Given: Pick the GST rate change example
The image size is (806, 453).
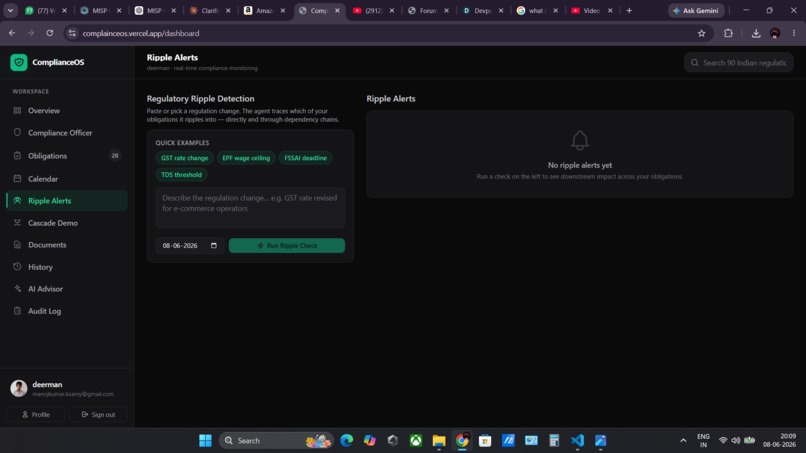Looking at the screenshot, I should [x=185, y=158].
